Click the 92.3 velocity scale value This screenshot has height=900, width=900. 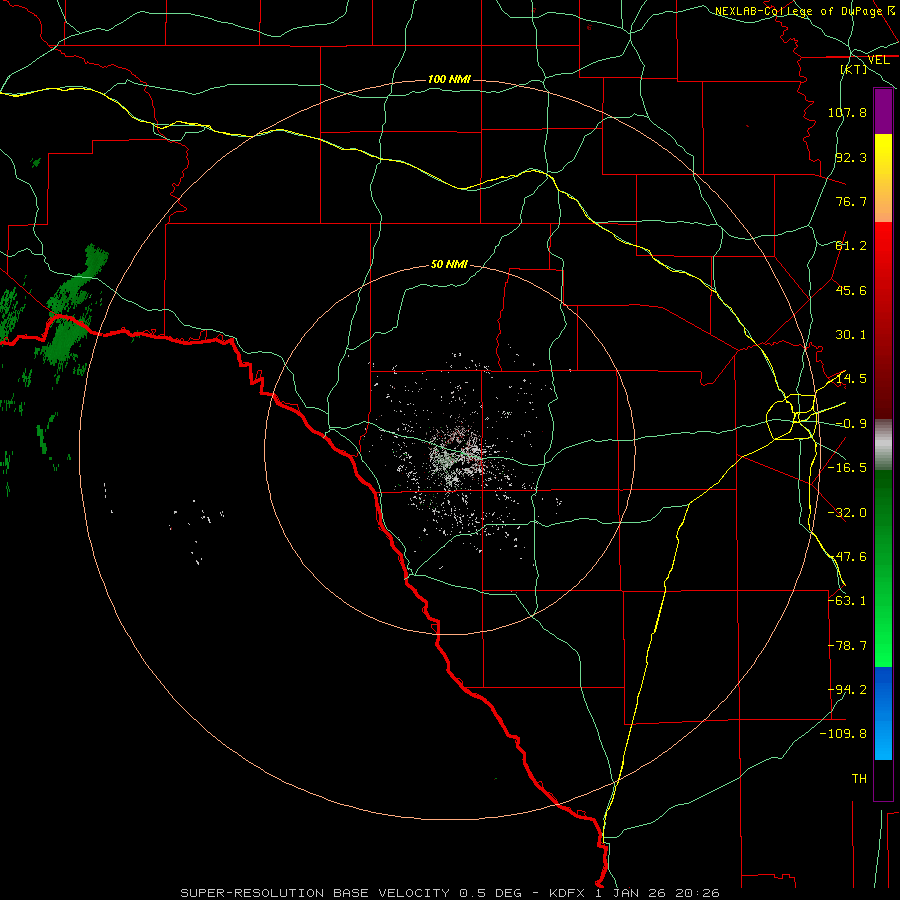[851, 157]
